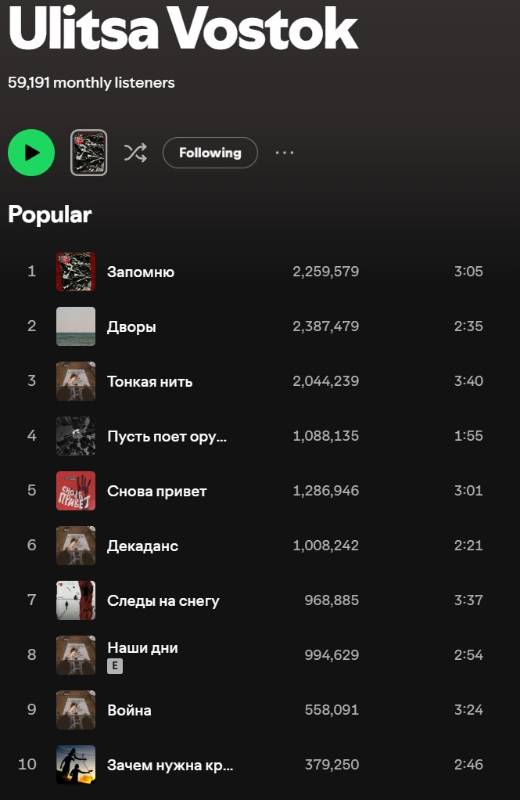
Task: Click the Тонкая нить cover art
Action: [76, 381]
